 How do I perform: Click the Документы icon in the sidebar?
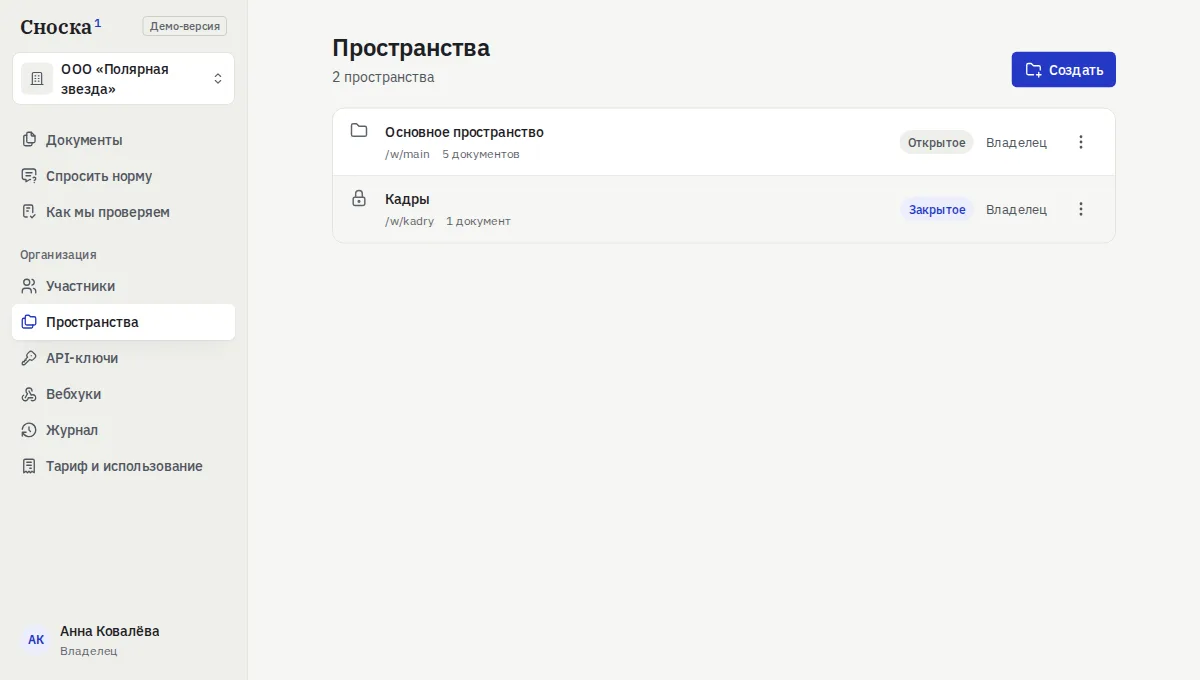pyautogui.click(x=29, y=140)
